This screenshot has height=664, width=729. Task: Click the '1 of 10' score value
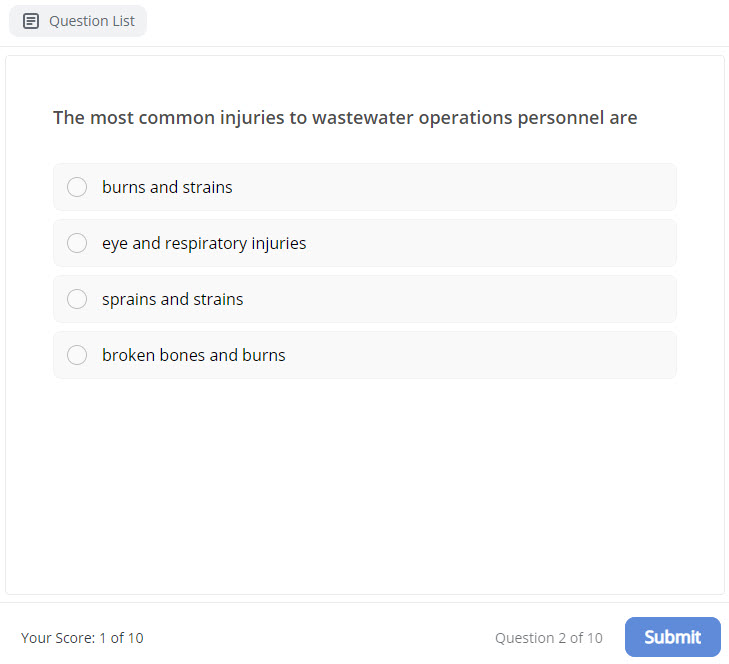pos(121,638)
